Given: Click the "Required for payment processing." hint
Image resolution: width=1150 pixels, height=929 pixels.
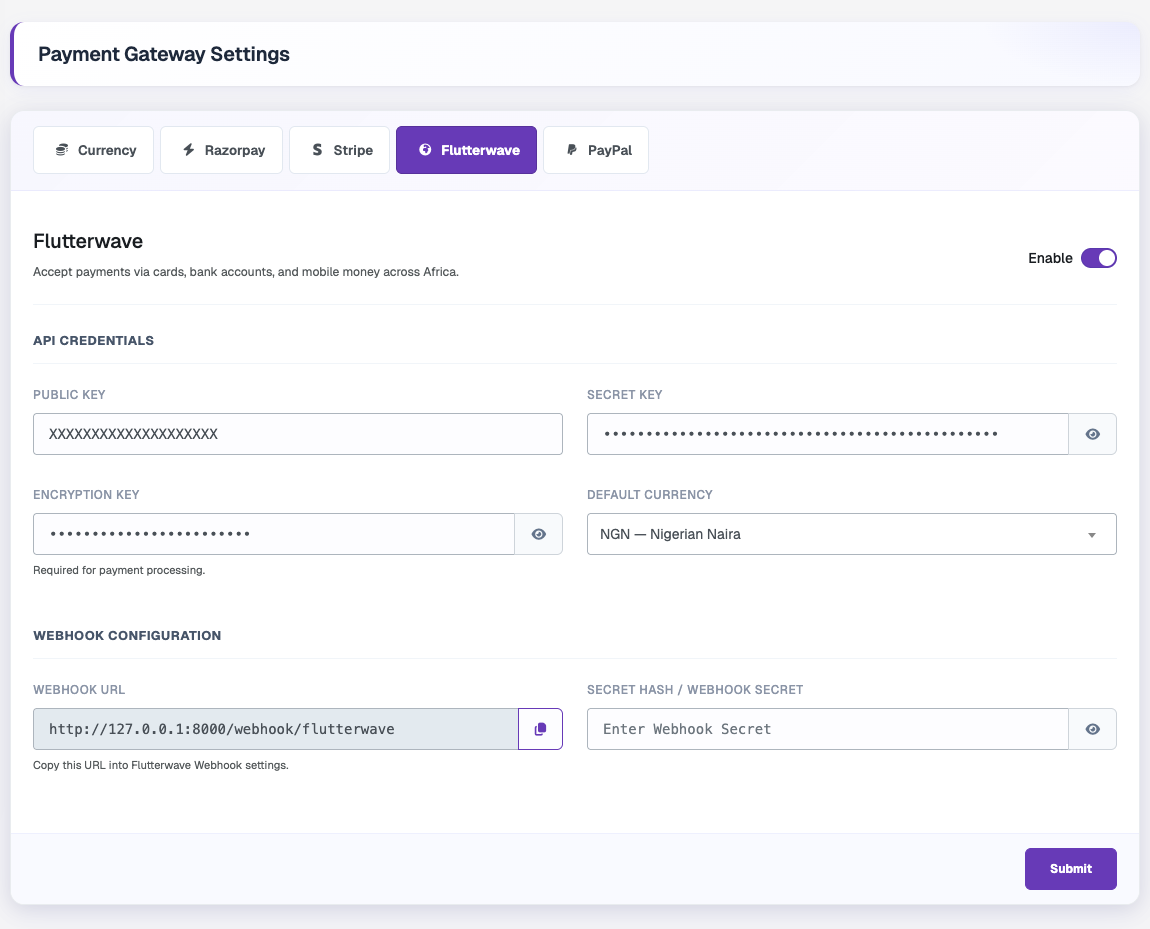Looking at the screenshot, I should tap(119, 570).
